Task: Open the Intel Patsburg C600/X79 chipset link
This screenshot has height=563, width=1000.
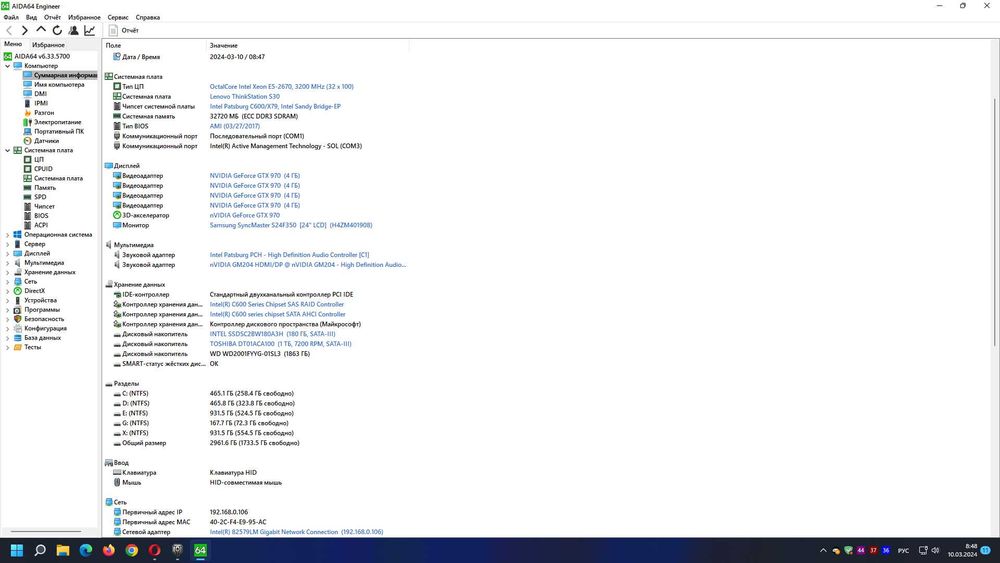Action: pos(275,106)
